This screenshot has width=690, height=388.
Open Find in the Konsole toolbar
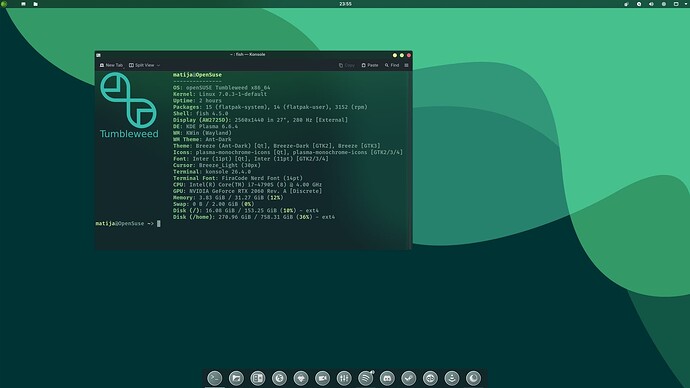click(392, 65)
